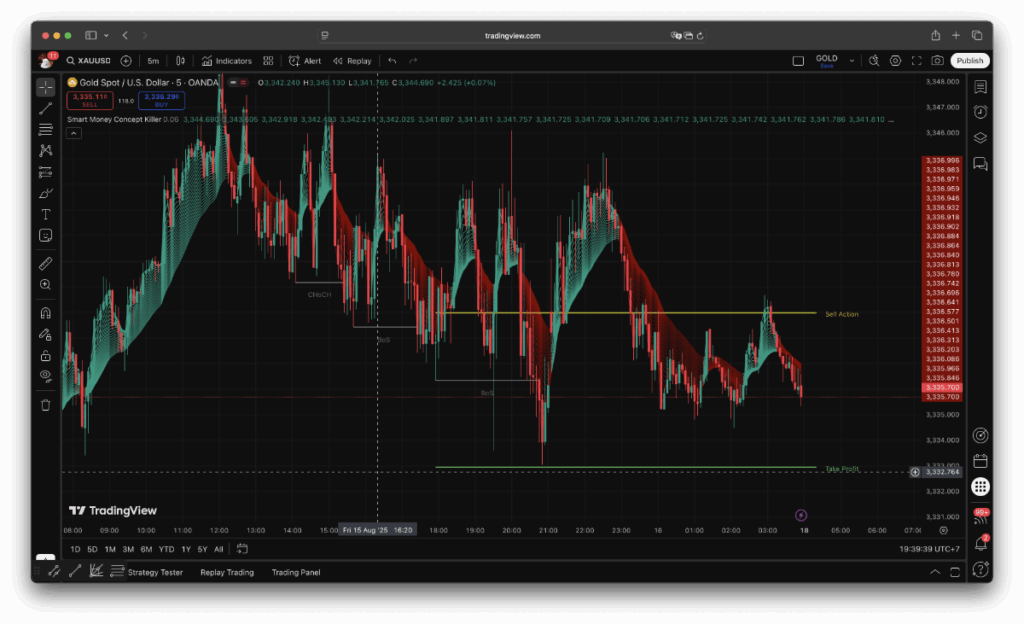Switch to the Trading Panel tab

point(295,572)
